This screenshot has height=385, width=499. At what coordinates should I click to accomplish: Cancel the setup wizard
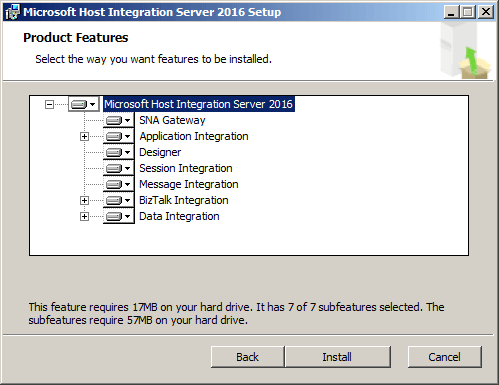[x=445, y=357]
